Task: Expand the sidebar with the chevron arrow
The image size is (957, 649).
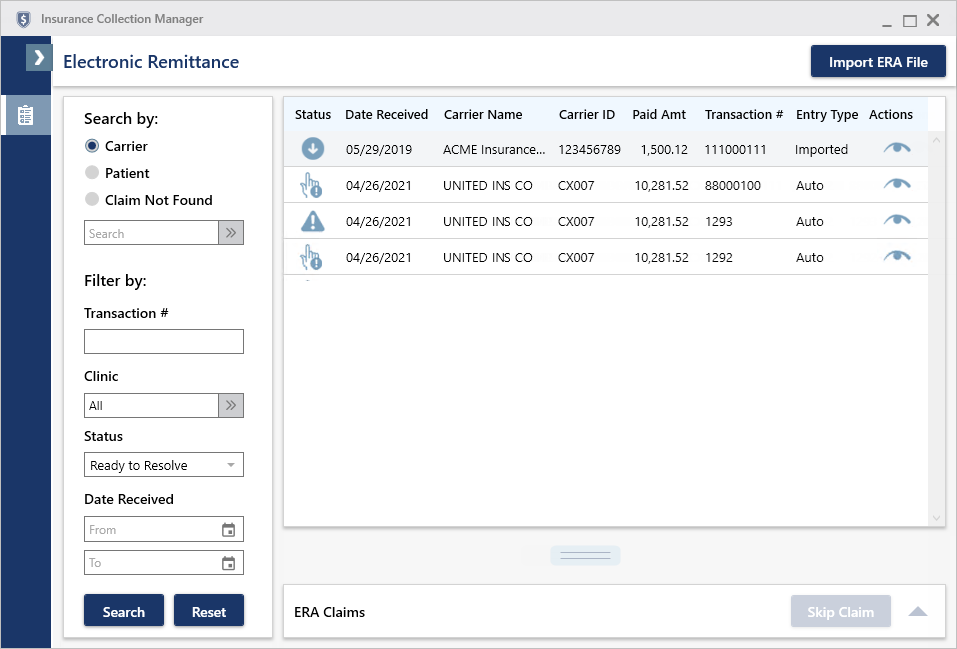Action: pos(39,57)
